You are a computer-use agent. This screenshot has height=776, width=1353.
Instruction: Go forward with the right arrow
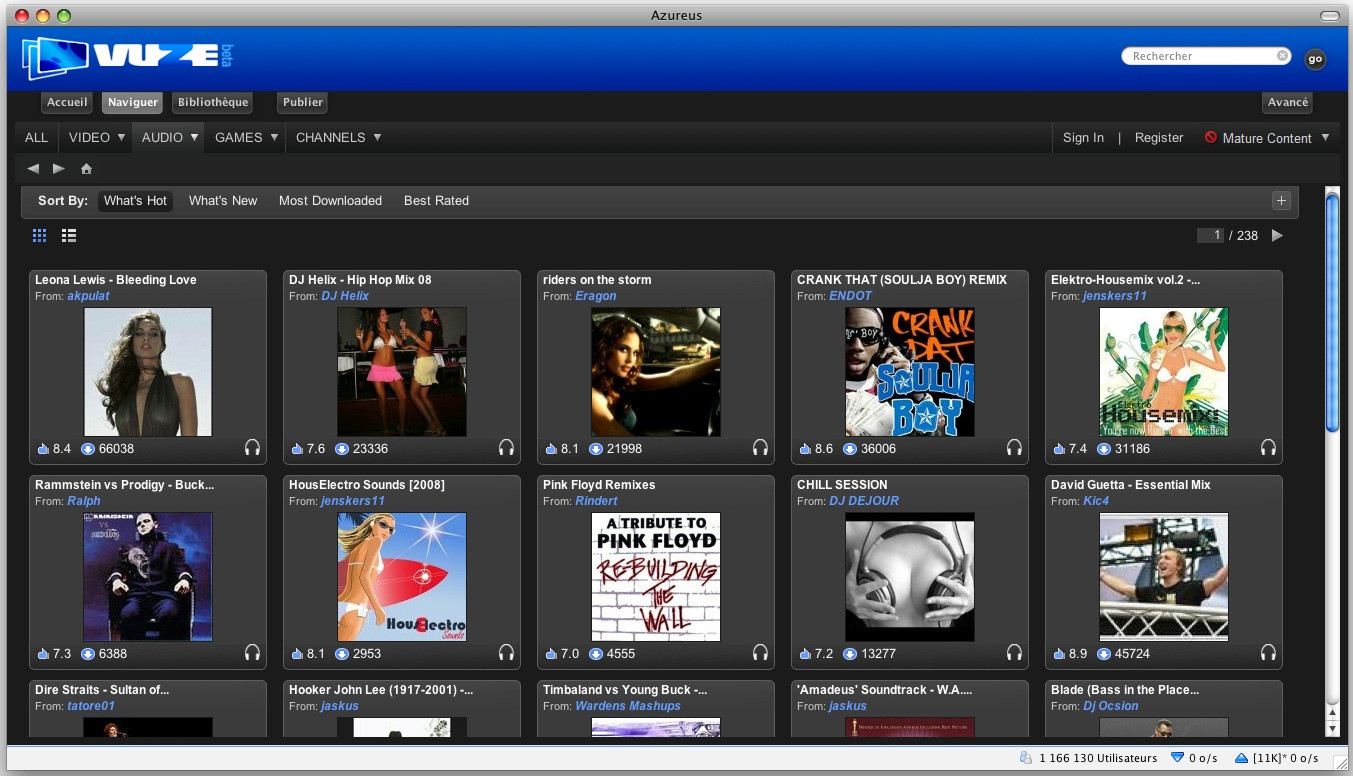pyautogui.click(x=59, y=168)
